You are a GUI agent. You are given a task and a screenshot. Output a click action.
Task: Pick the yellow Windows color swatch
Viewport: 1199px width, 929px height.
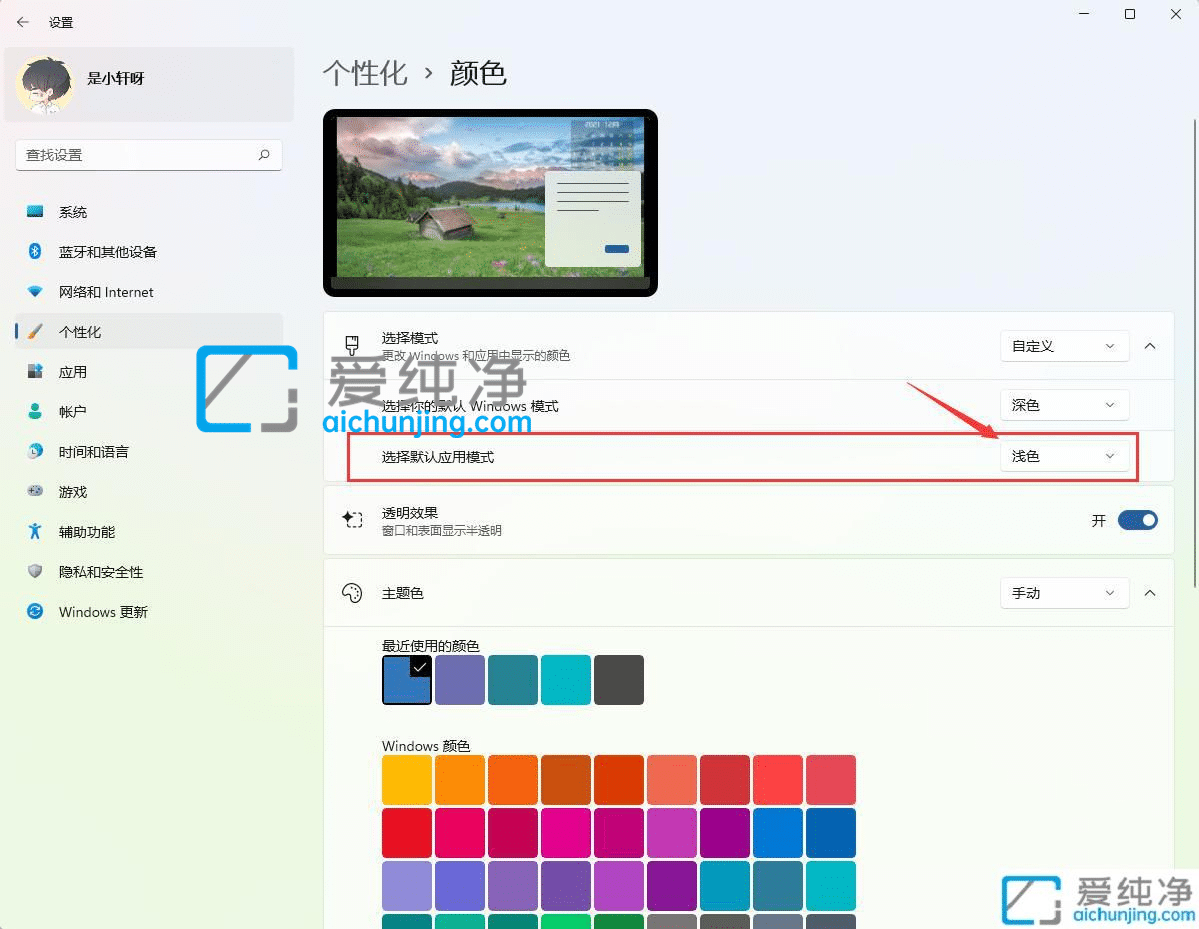[406, 779]
